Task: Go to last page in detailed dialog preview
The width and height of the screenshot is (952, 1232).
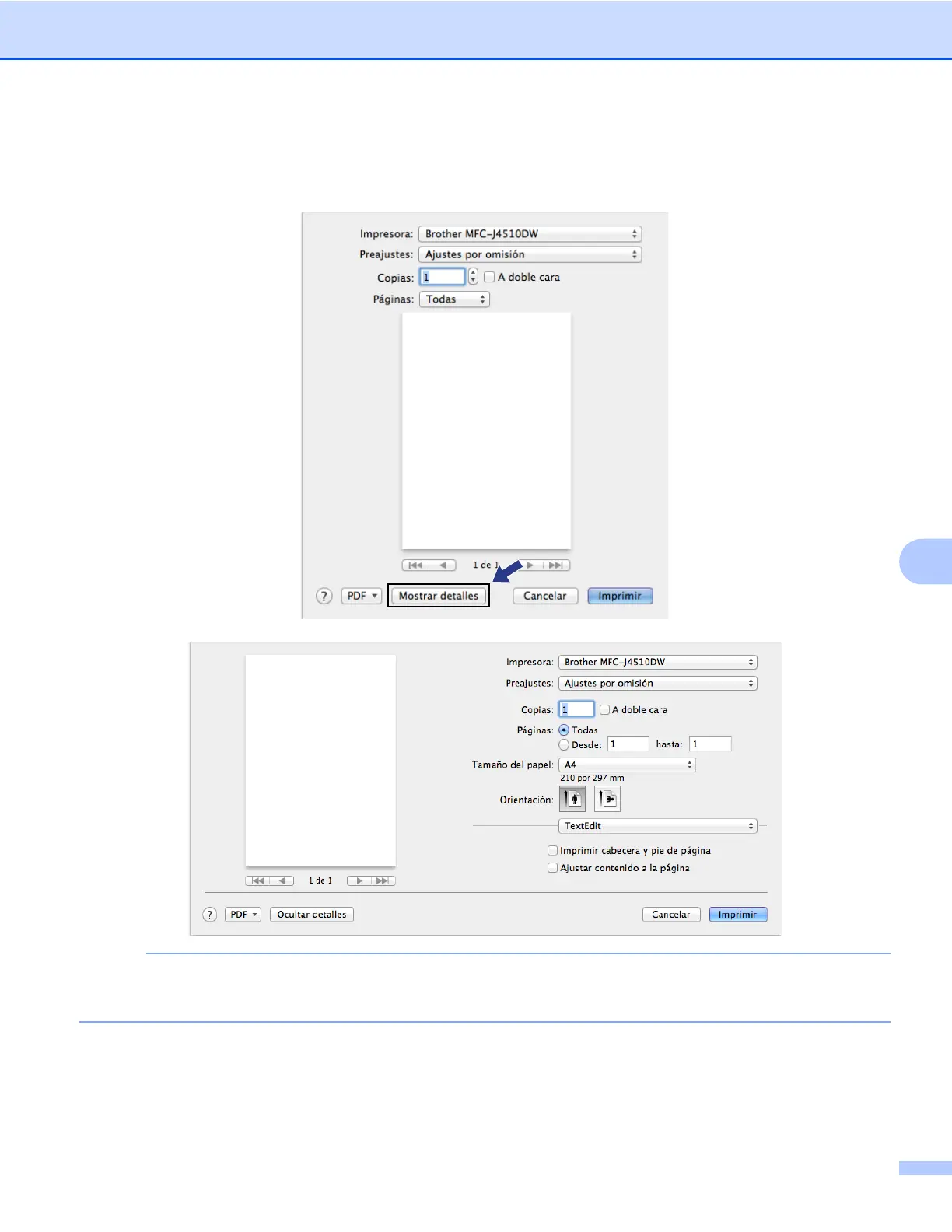Action: [x=383, y=881]
